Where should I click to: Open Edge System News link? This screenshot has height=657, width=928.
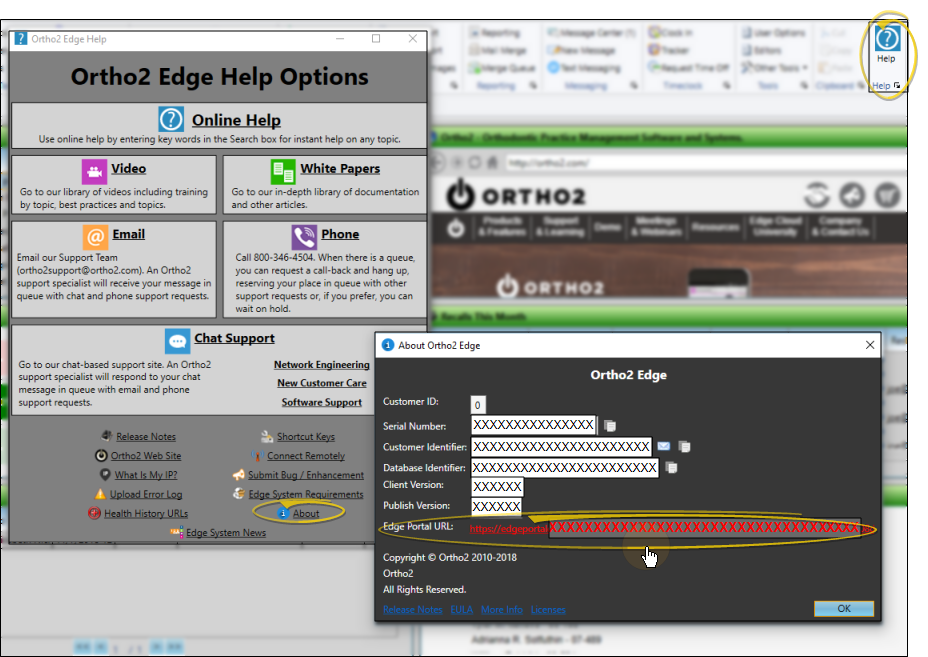[x=226, y=533]
